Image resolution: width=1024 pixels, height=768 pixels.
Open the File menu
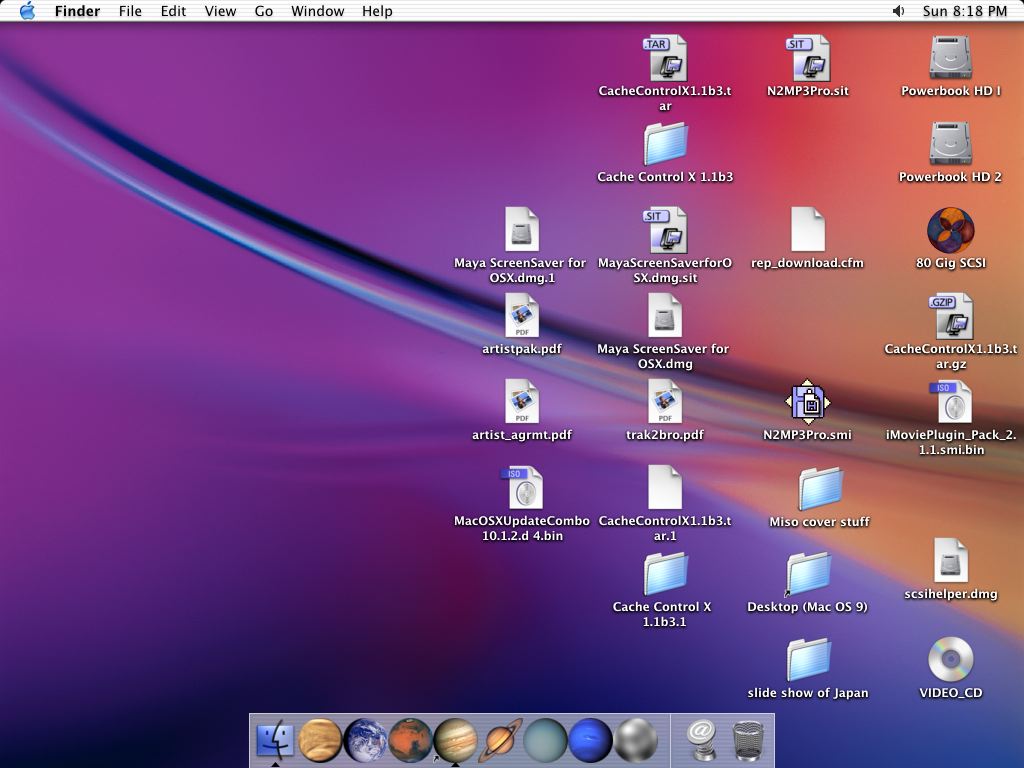coord(130,11)
